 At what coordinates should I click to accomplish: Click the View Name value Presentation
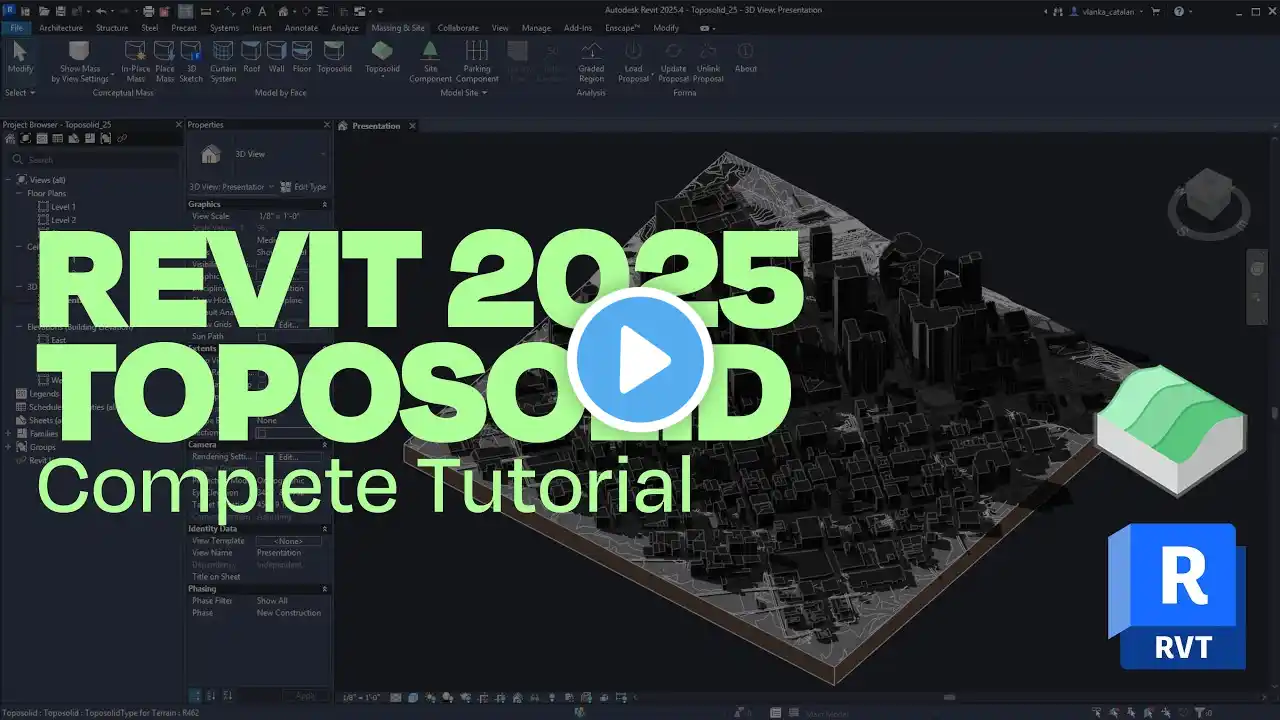279,553
